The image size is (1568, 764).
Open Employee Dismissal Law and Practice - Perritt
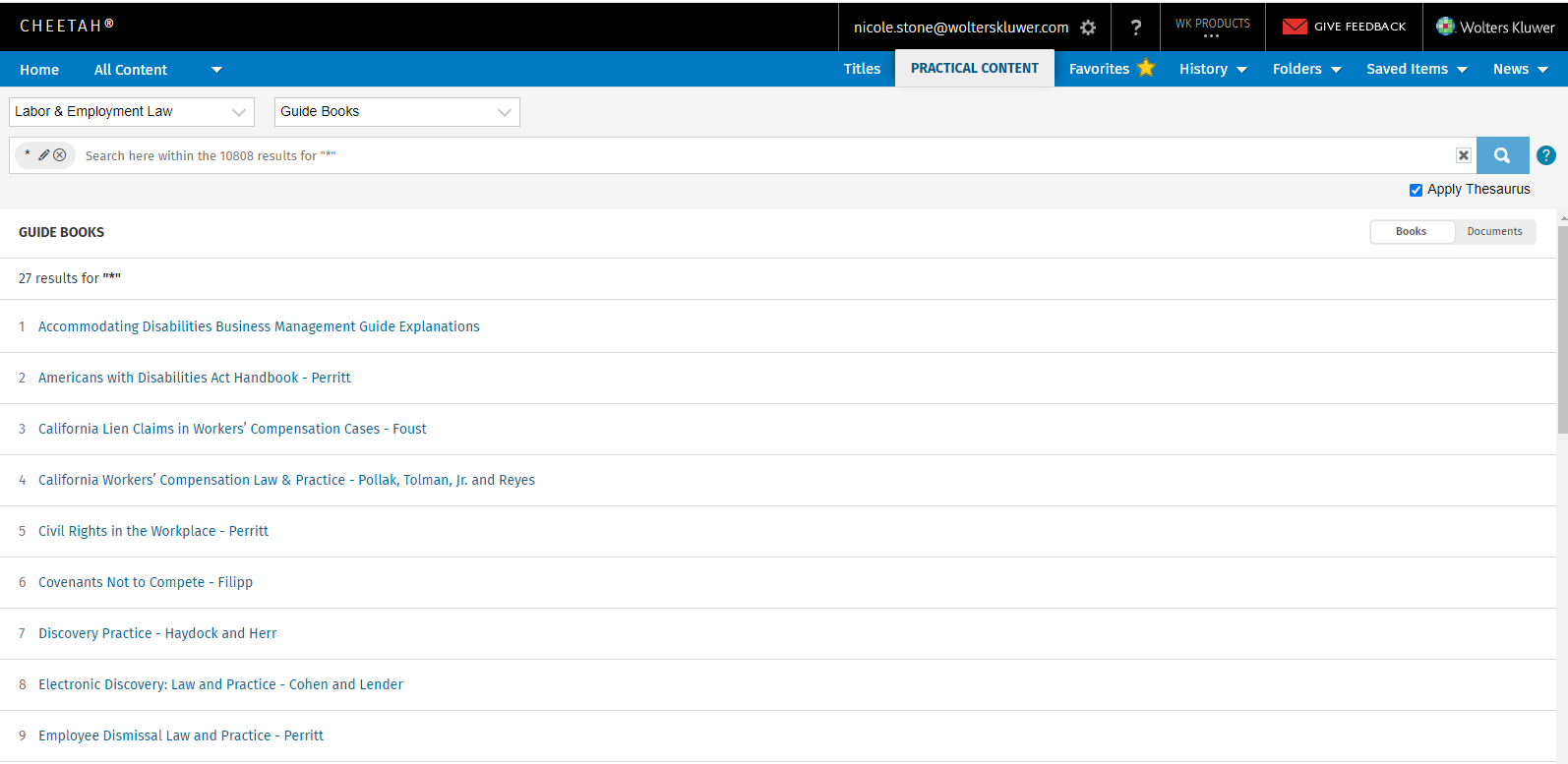pyautogui.click(x=181, y=735)
